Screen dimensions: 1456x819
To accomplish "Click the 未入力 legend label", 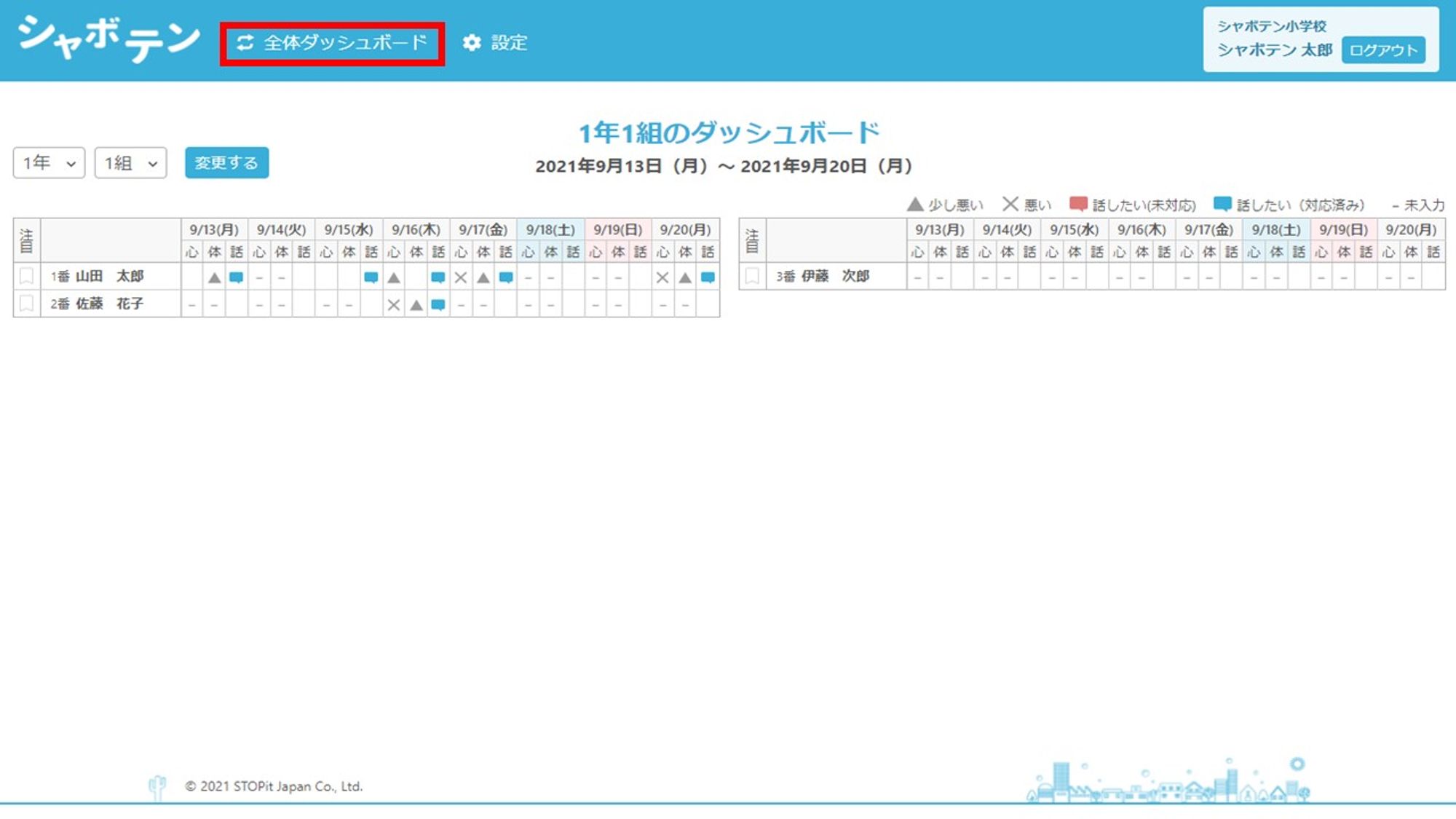I will point(1424,205).
